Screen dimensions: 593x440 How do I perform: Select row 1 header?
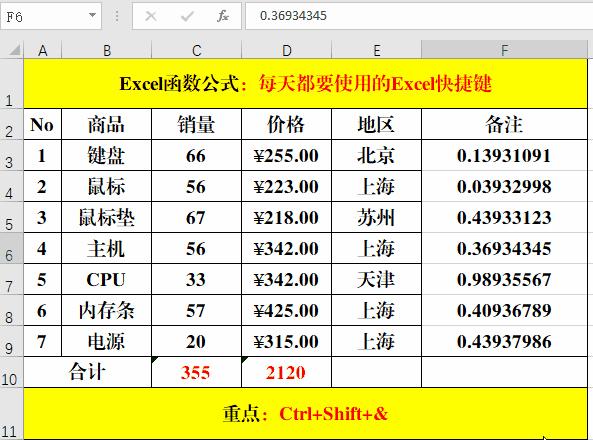(x=11, y=84)
